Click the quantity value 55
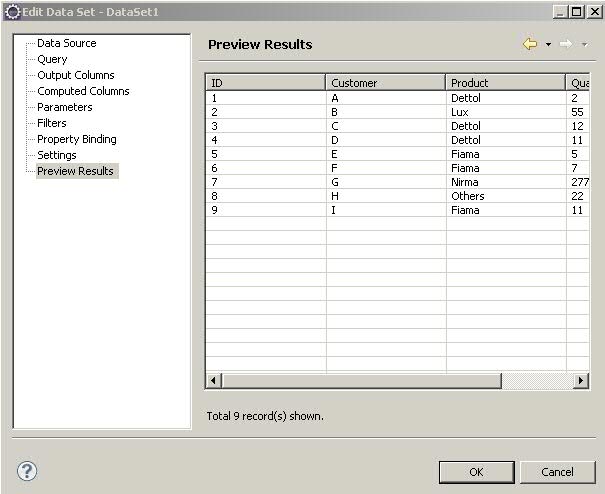This screenshot has height=494, width=605. click(x=578, y=112)
